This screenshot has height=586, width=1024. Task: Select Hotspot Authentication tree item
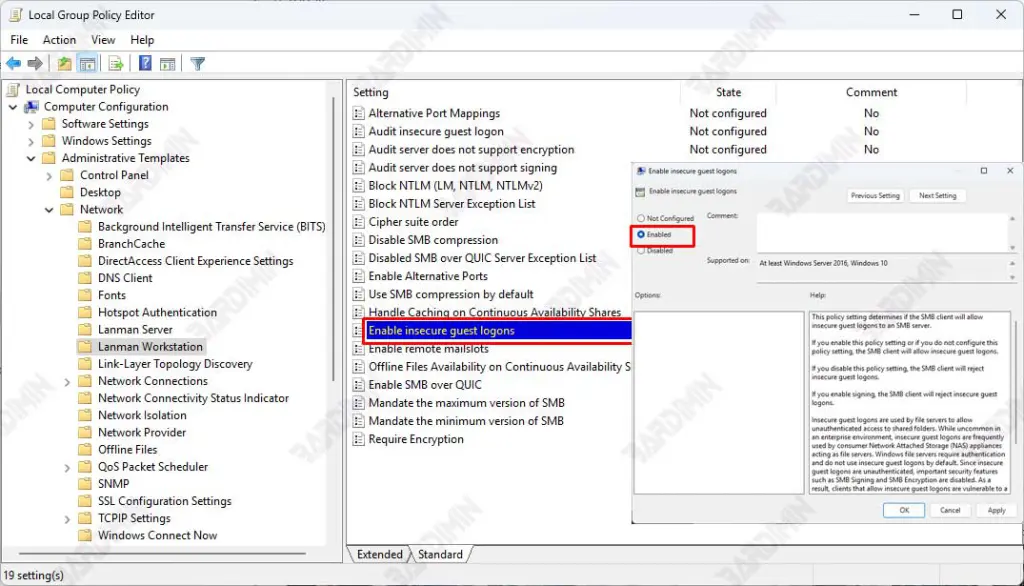click(157, 312)
